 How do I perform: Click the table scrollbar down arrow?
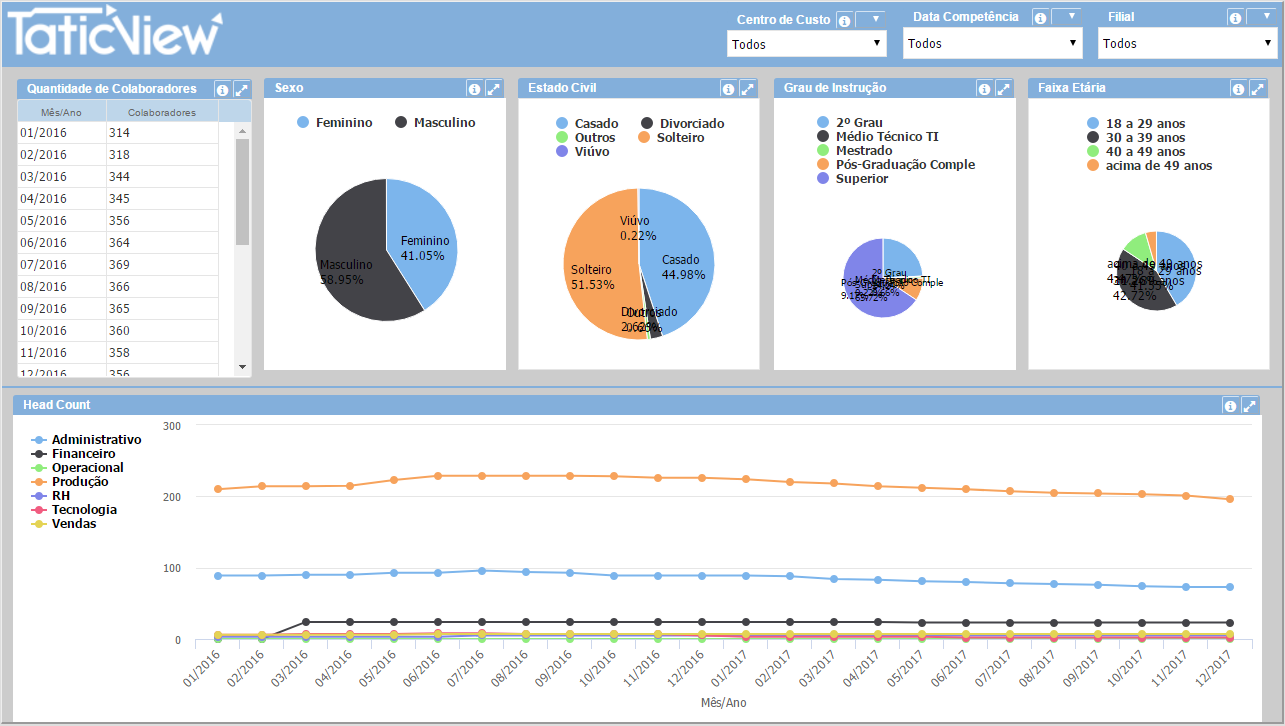[x=242, y=367]
